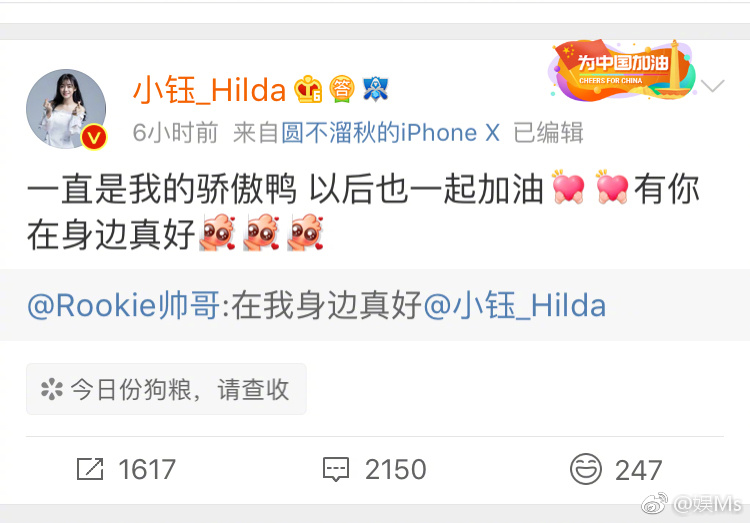Click the orange 答 badge icon
The height and width of the screenshot is (523, 750).
342,89
